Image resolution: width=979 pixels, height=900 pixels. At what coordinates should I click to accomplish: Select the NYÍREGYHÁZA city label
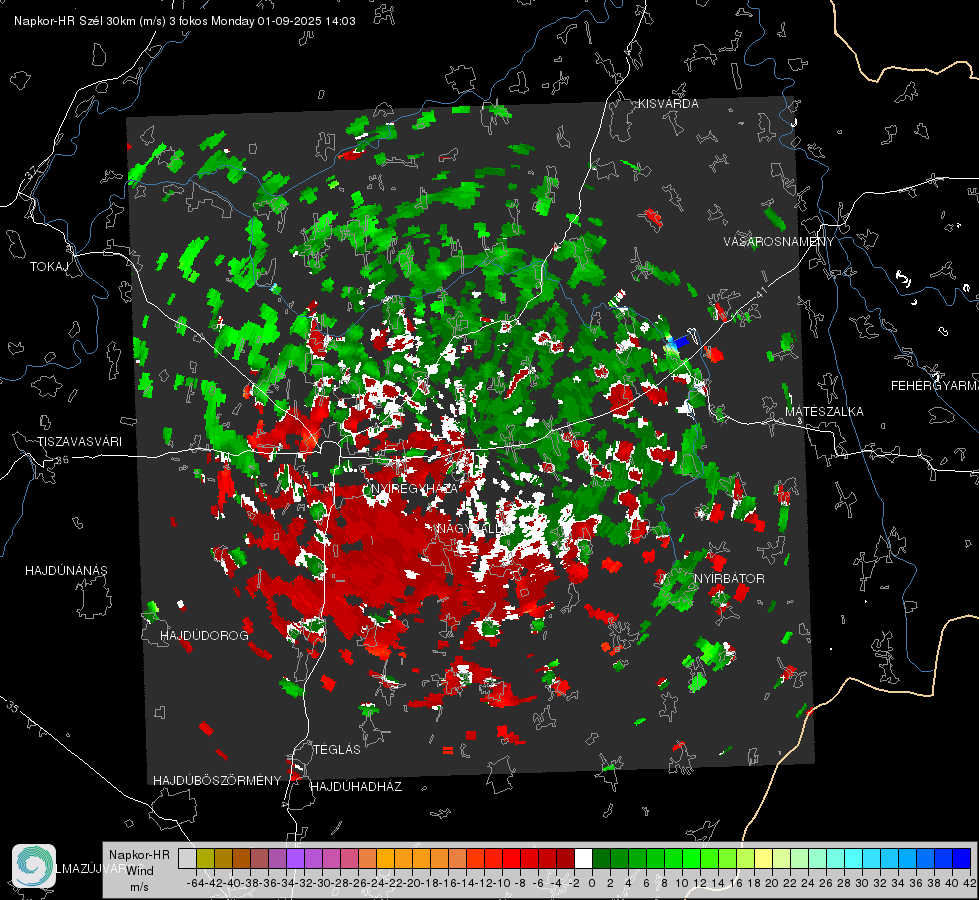[x=415, y=488]
